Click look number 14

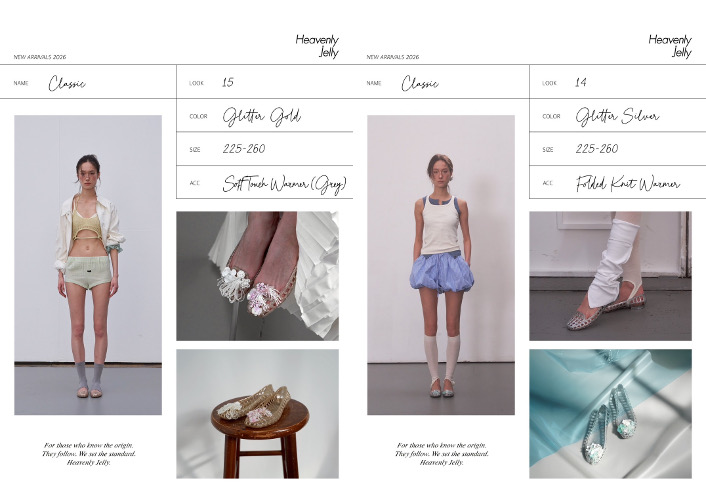coord(581,82)
